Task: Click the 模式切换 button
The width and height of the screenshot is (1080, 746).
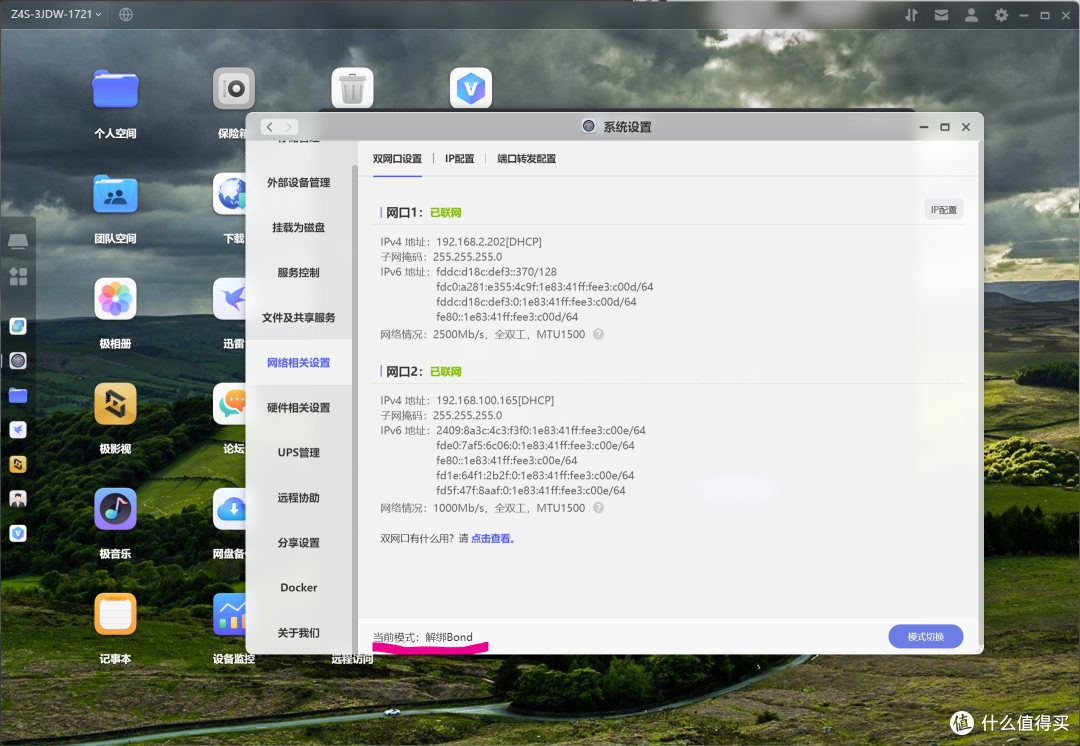Action: point(925,636)
